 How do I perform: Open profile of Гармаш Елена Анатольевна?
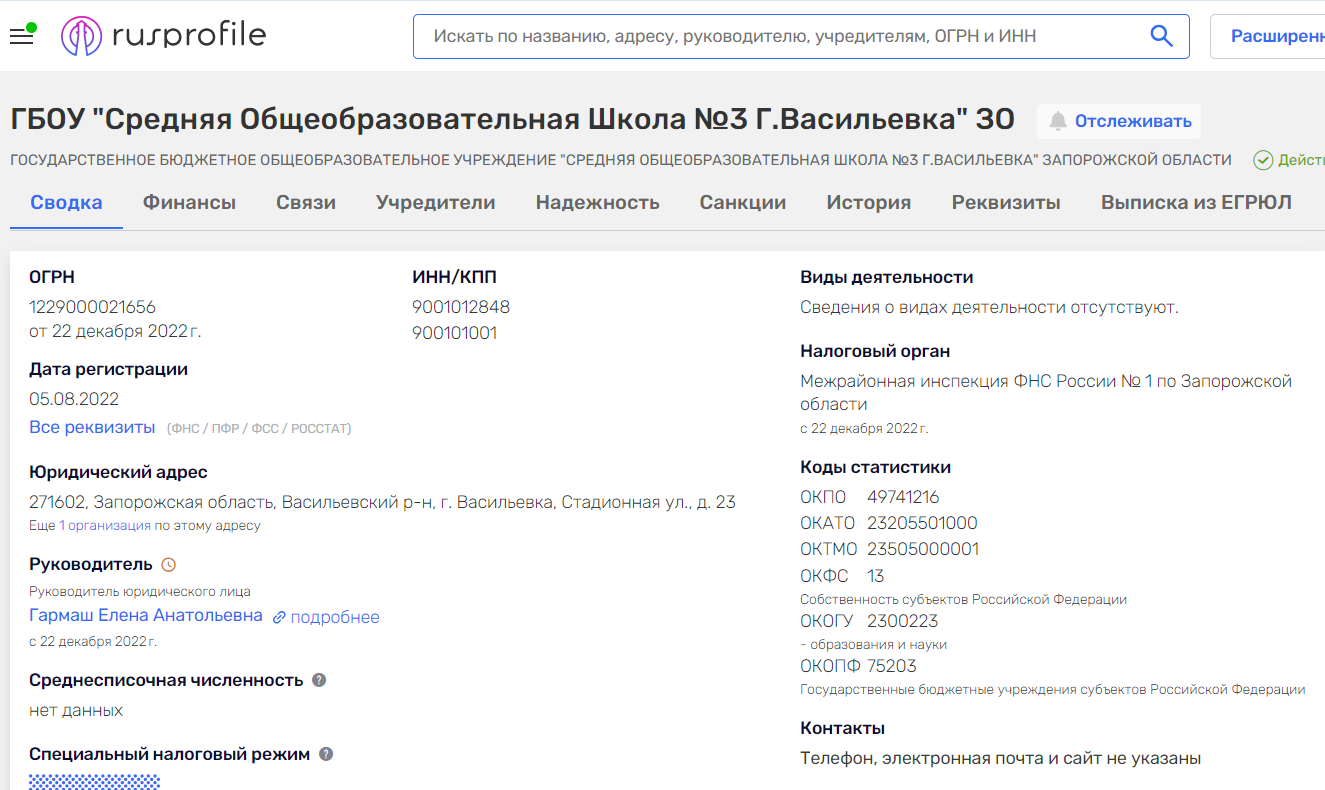point(145,616)
